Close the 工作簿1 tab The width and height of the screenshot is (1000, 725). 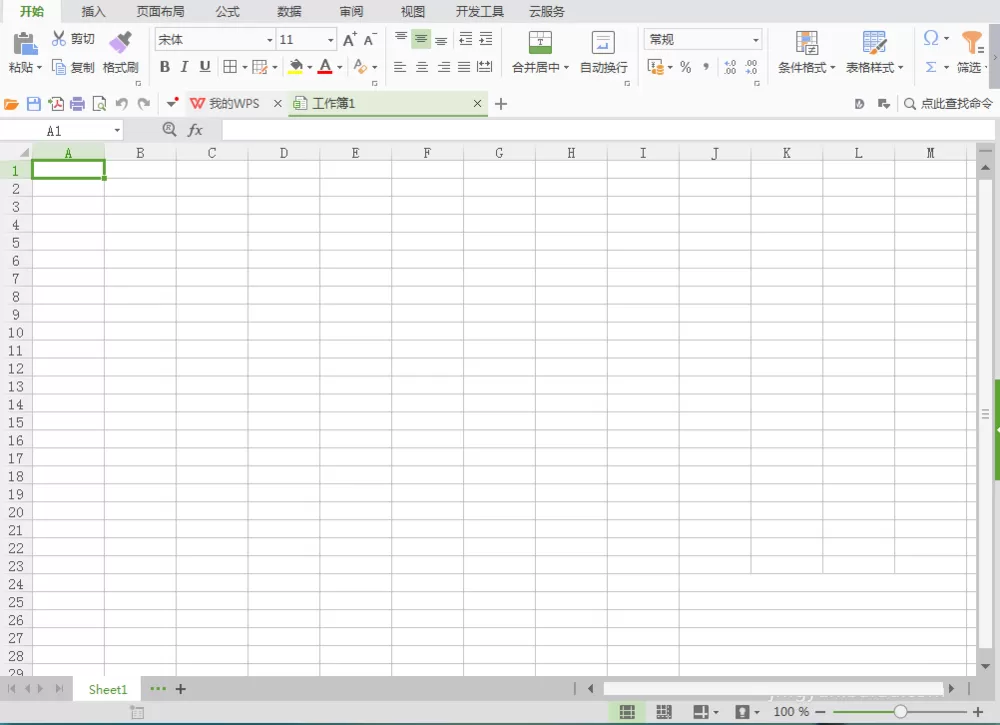coord(477,103)
